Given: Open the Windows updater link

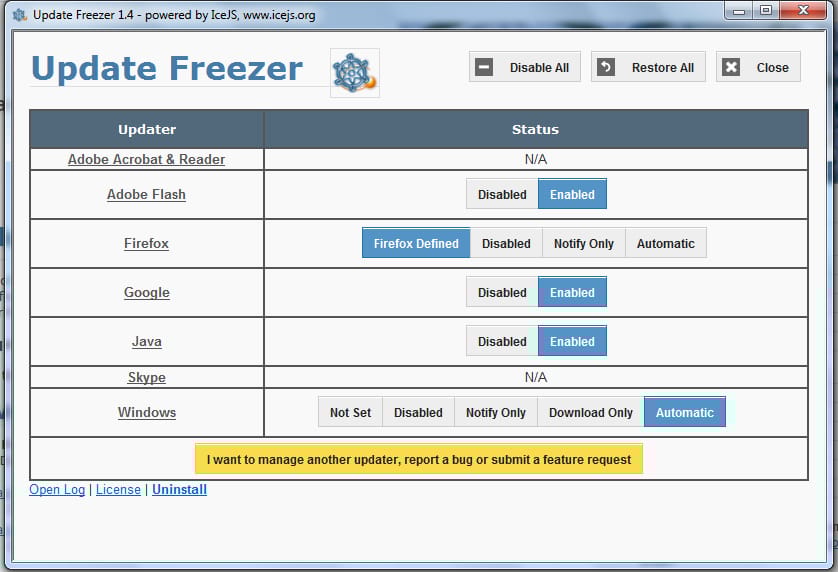Looking at the screenshot, I should [x=146, y=412].
